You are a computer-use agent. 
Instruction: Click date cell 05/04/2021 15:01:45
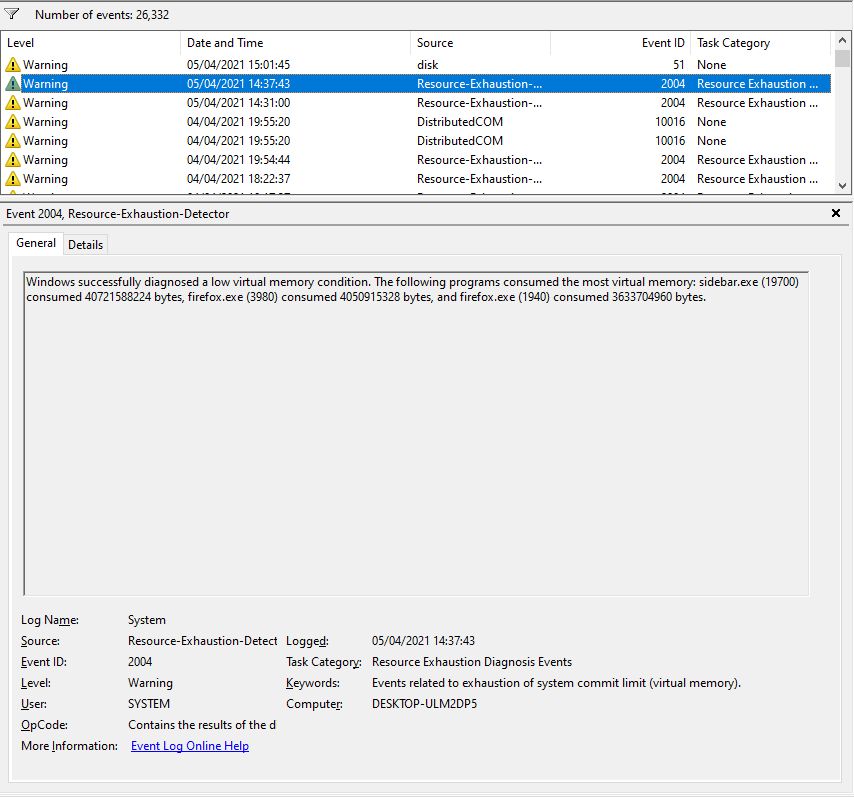point(239,65)
